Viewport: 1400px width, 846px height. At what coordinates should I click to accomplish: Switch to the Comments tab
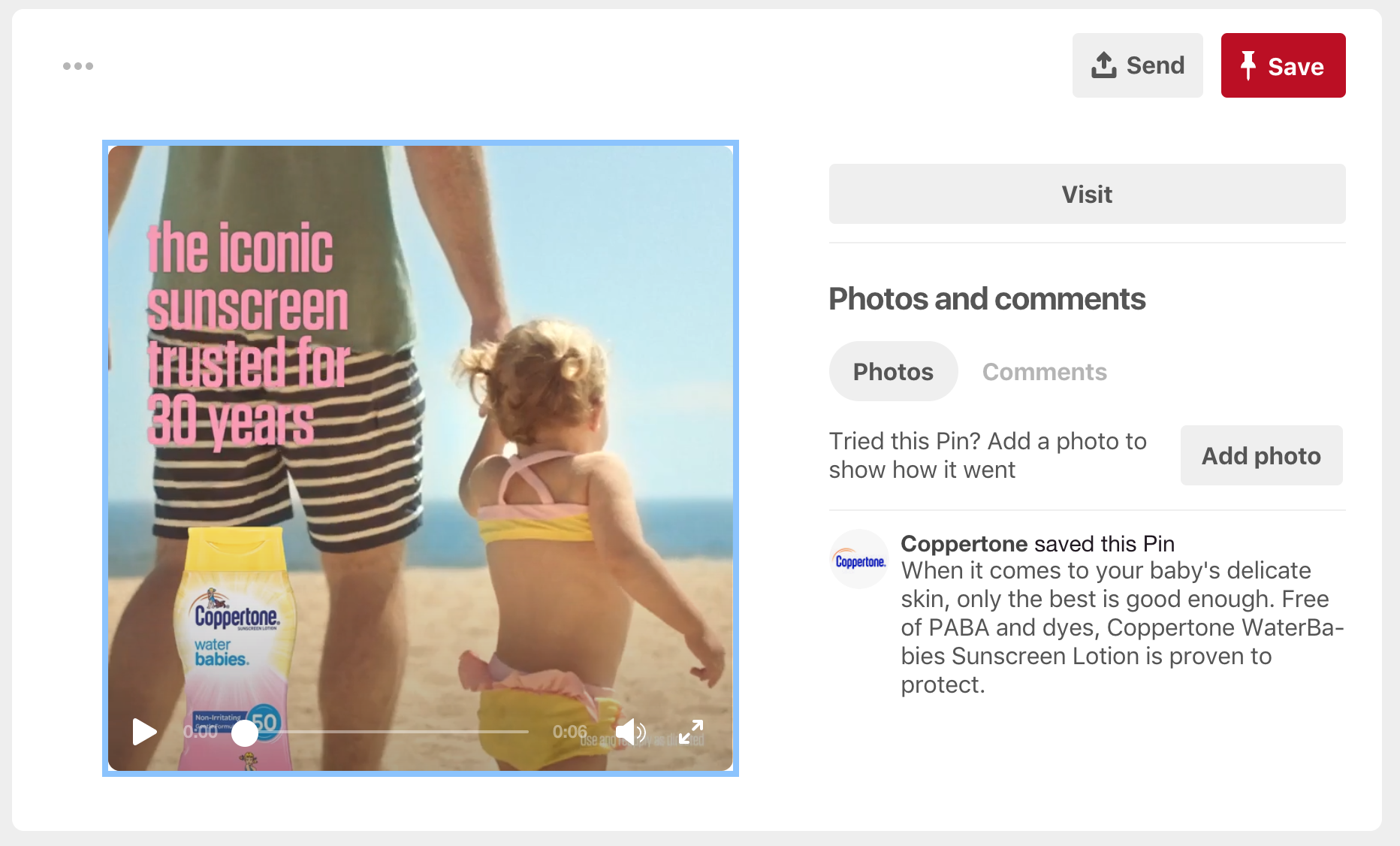coord(1044,371)
